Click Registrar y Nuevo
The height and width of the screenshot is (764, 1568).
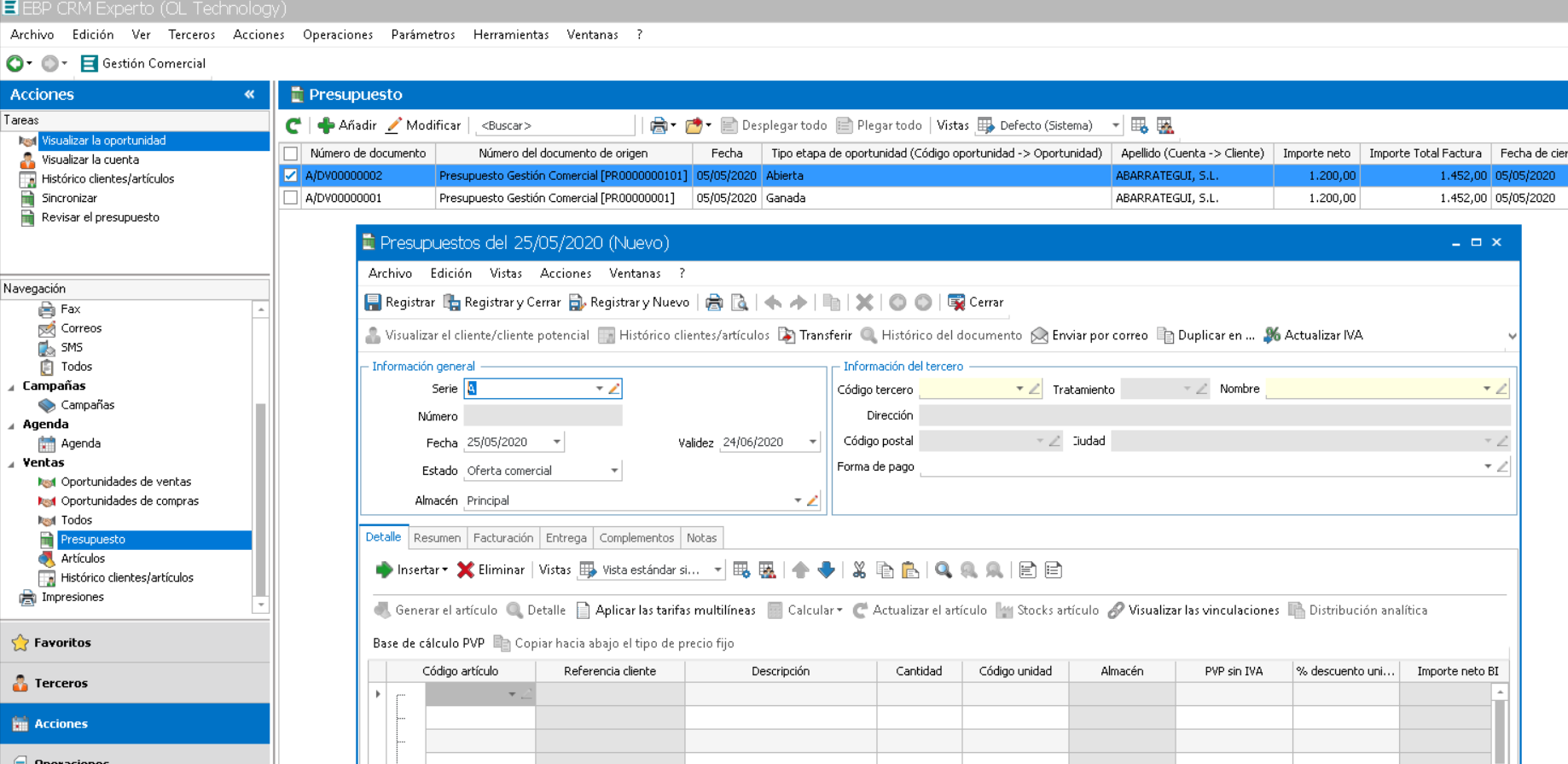tap(629, 302)
